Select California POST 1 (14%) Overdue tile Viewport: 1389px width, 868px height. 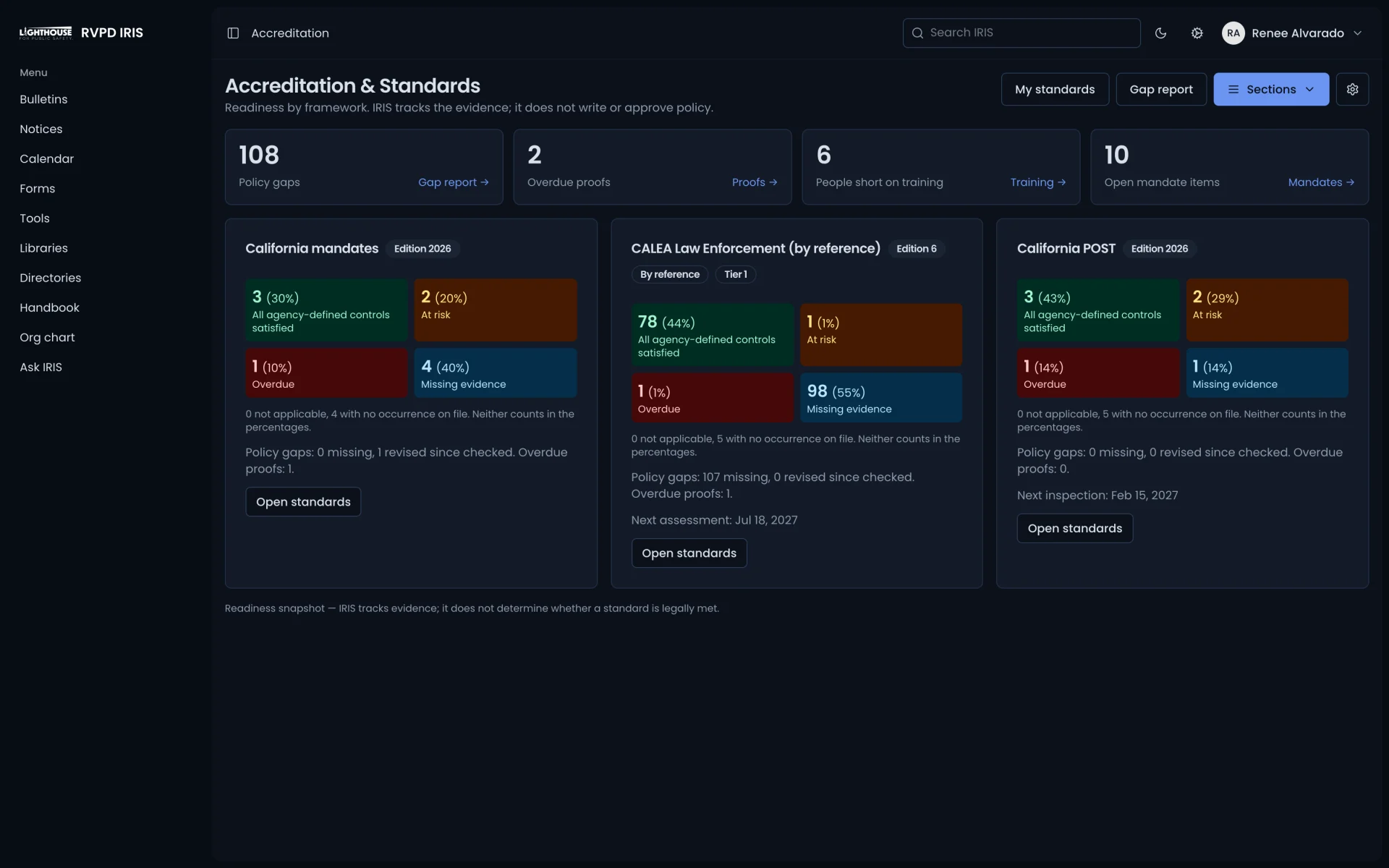coord(1097,373)
